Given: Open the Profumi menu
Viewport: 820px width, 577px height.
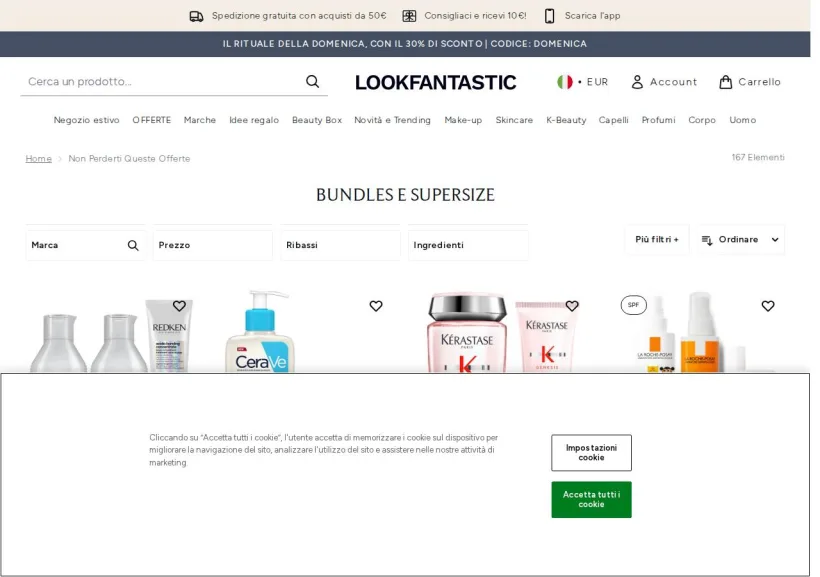Looking at the screenshot, I should pos(658,120).
